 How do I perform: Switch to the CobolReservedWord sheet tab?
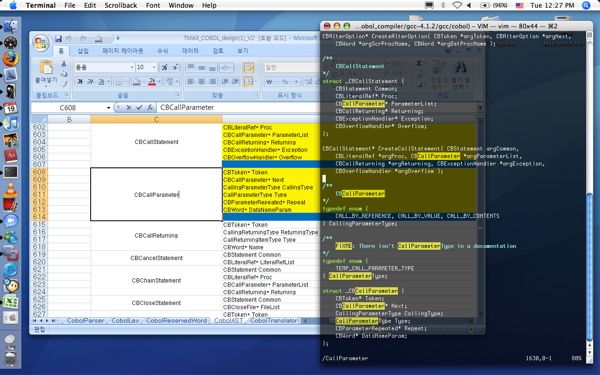tap(176, 321)
